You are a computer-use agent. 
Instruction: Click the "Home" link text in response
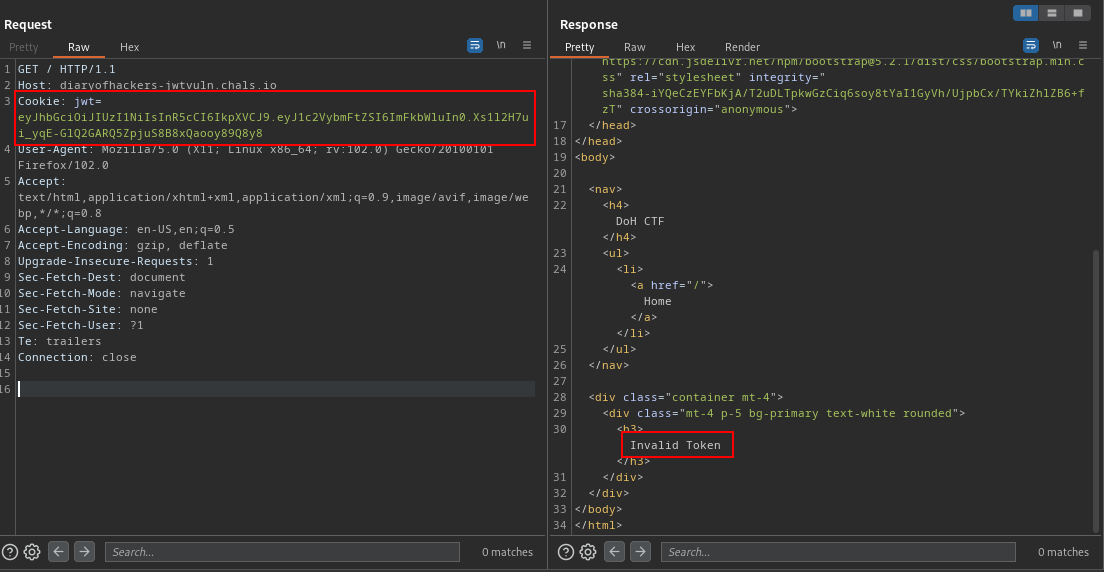(x=658, y=301)
